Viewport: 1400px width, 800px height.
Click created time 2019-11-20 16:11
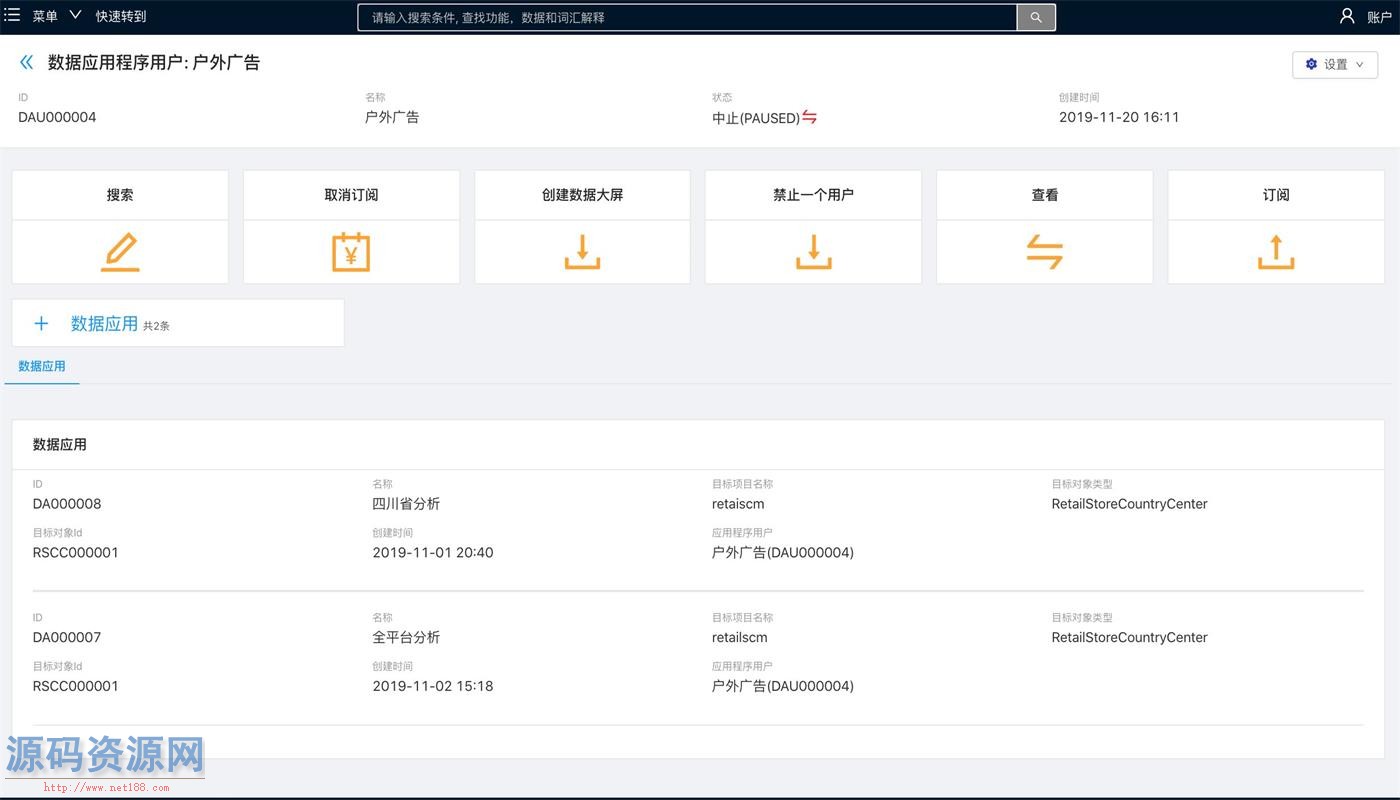click(x=1119, y=117)
